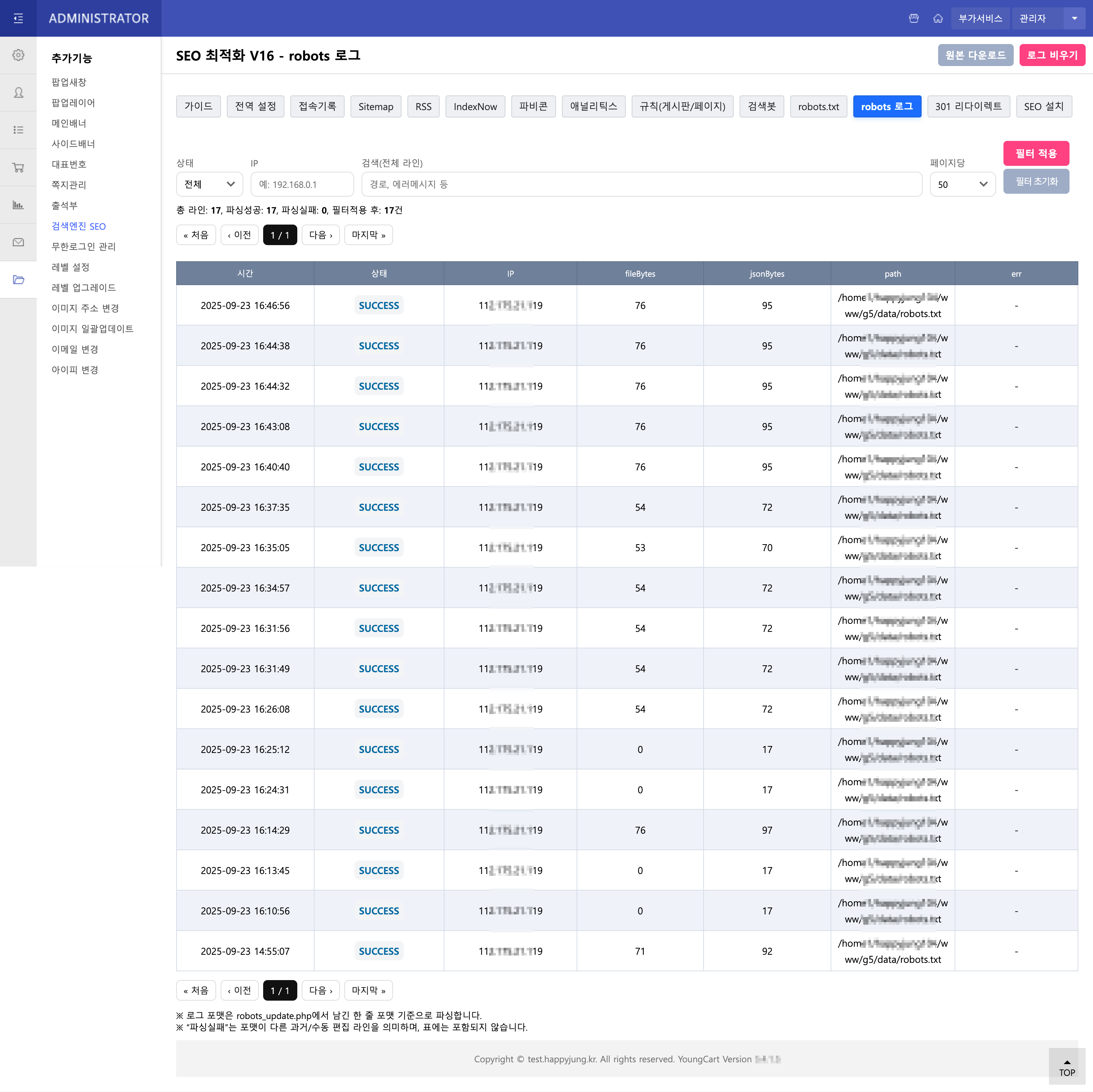Viewport: 1093px width, 1092px height.
Task: Switch to the robots.txt tab
Action: pos(818,106)
